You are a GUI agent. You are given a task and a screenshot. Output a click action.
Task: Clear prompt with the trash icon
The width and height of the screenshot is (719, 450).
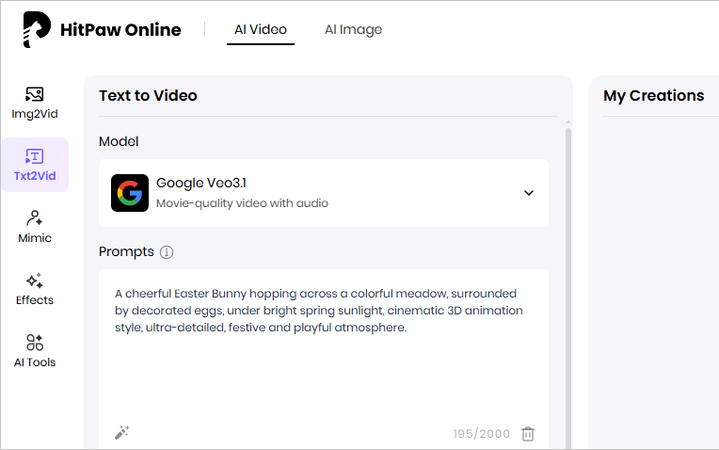[x=528, y=433]
